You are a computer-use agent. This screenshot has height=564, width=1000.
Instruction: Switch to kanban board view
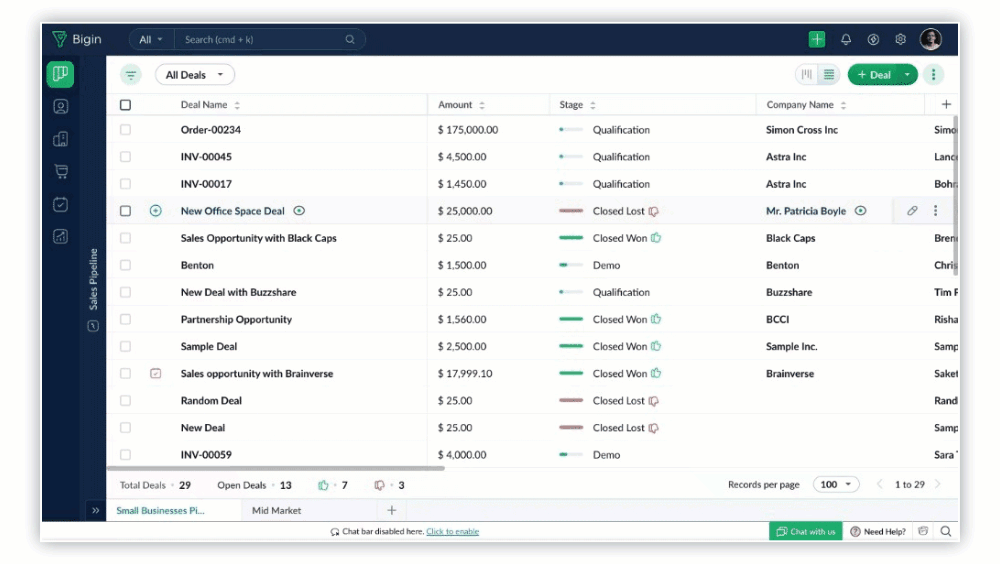807,75
